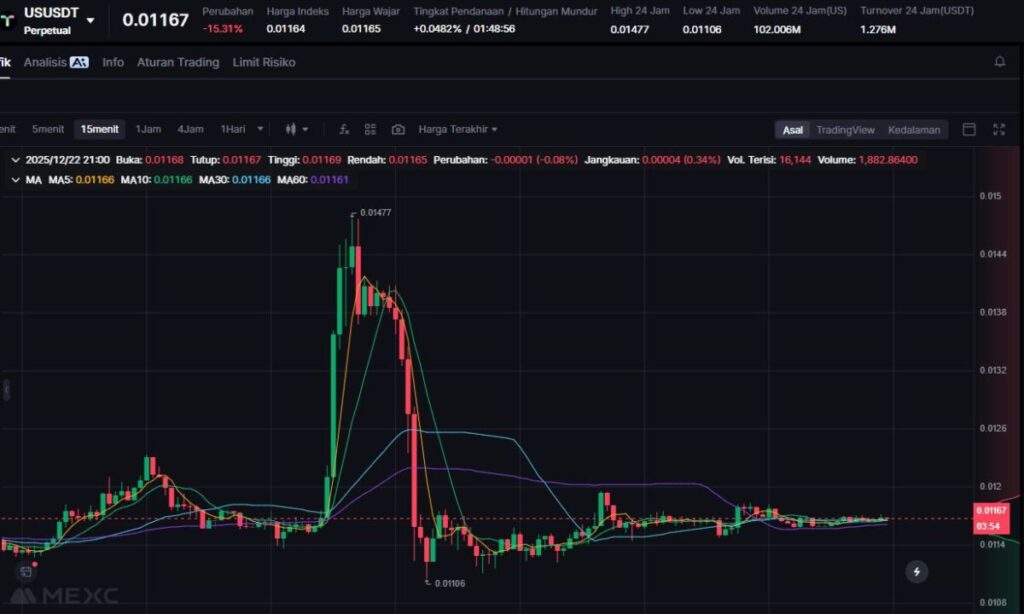1024x614 pixels.
Task: Click the lightning quick-trade button
Action: tap(917, 571)
